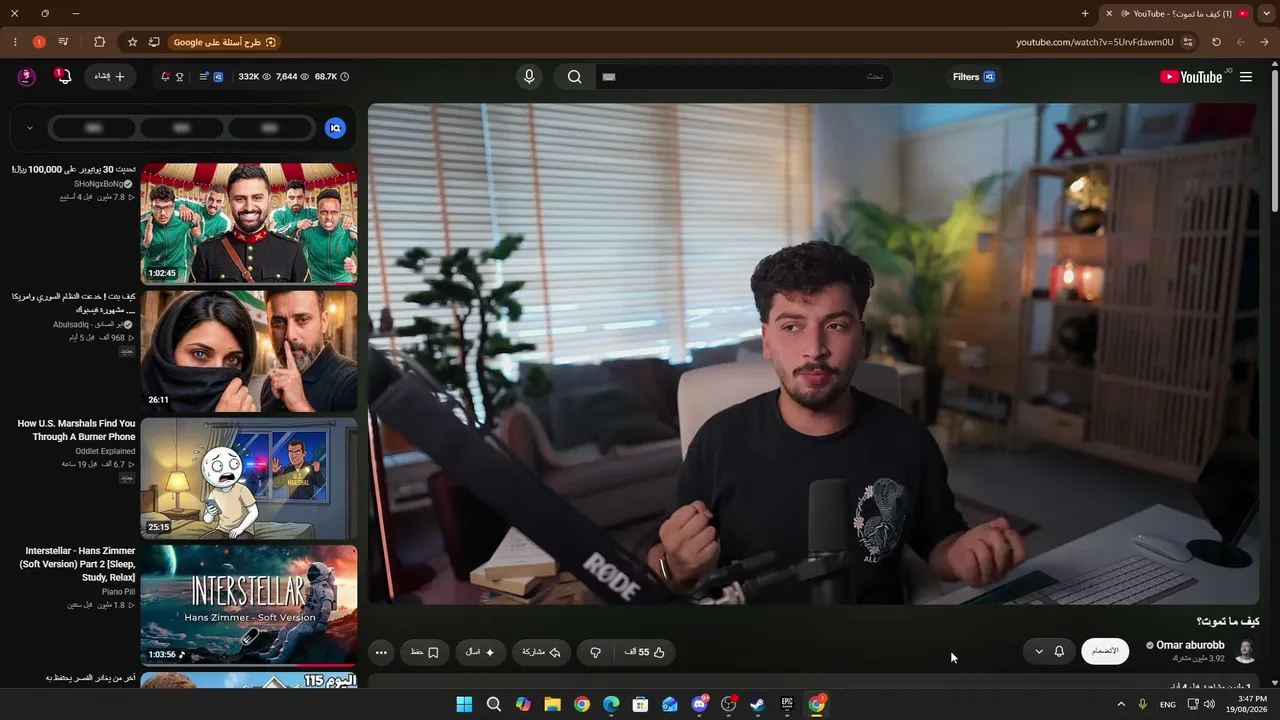This screenshot has width=1280, height=720.
Task: Open Steam from the taskbar
Action: point(758,704)
